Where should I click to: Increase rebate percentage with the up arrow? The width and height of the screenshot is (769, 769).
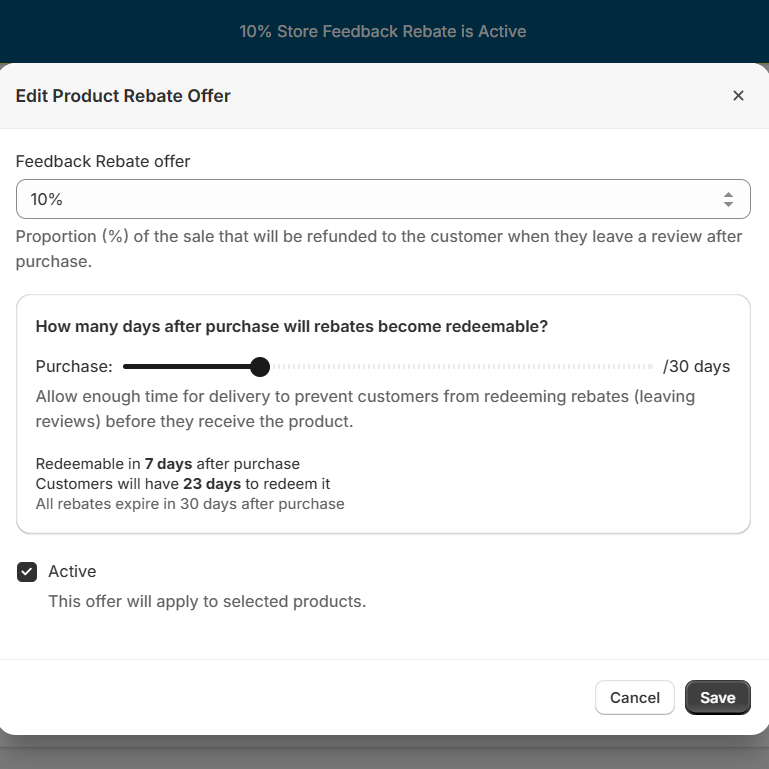[x=728, y=194]
